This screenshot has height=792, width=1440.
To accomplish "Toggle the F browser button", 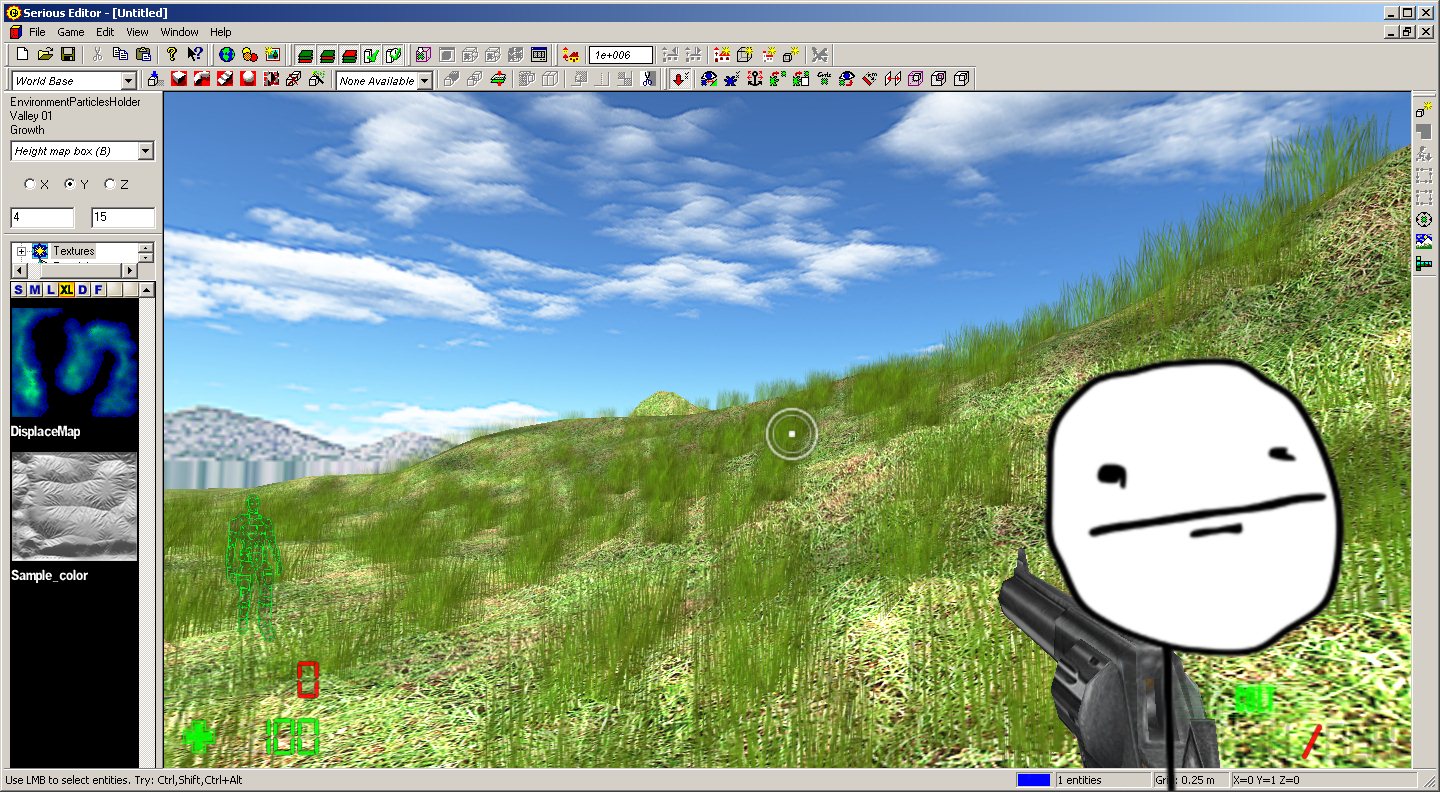I will click(x=98, y=290).
